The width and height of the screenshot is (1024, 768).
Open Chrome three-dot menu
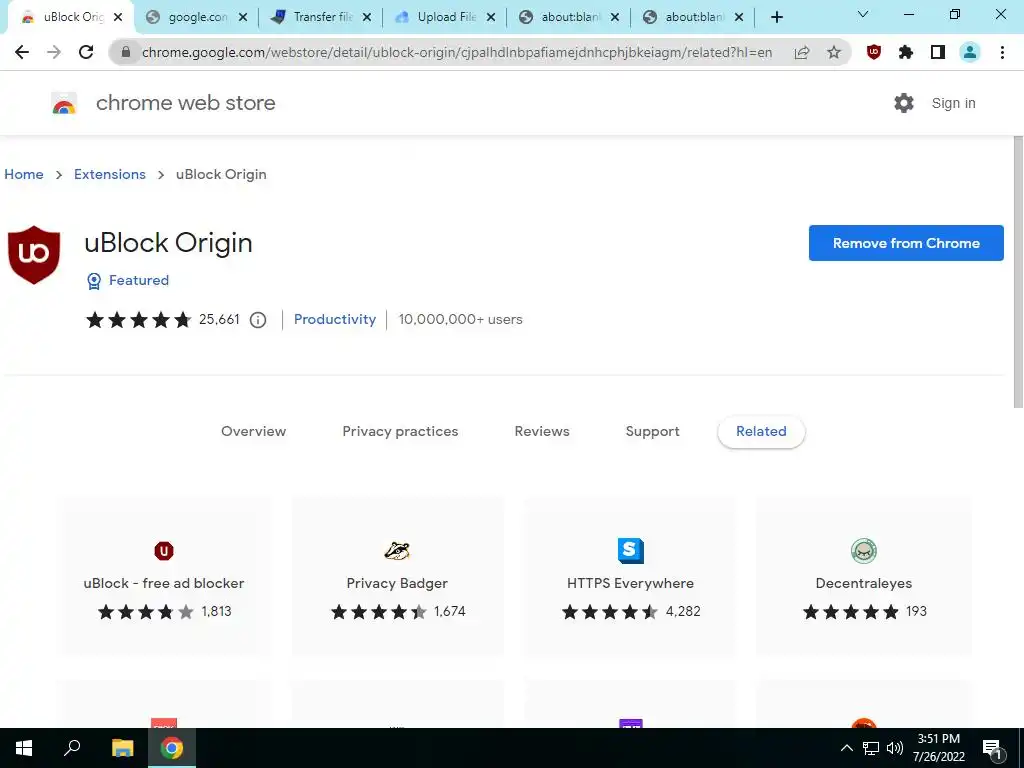tap(1002, 52)
